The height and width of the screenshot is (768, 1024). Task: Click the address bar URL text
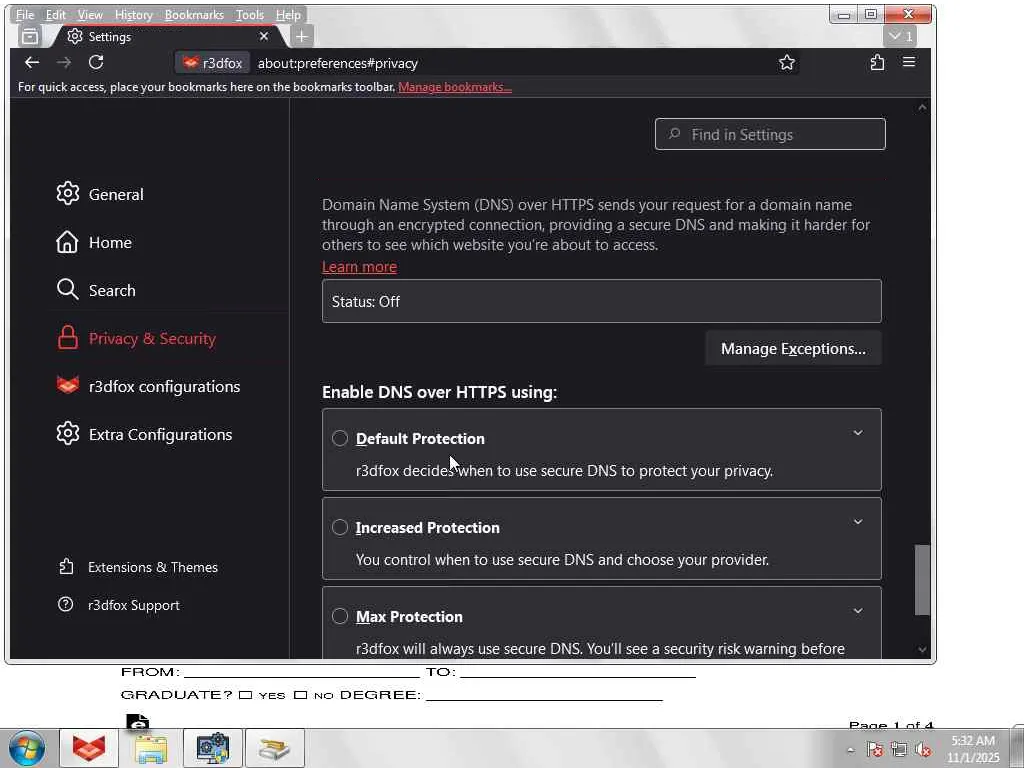338,63
